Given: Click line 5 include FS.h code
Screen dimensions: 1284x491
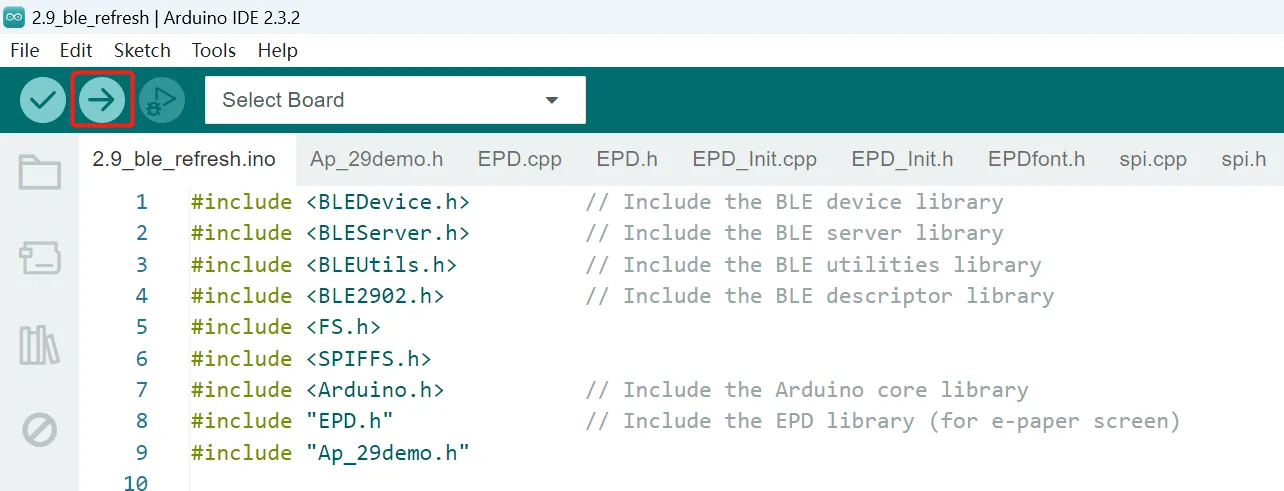Looking at the screenshot, I should [286, 327].
